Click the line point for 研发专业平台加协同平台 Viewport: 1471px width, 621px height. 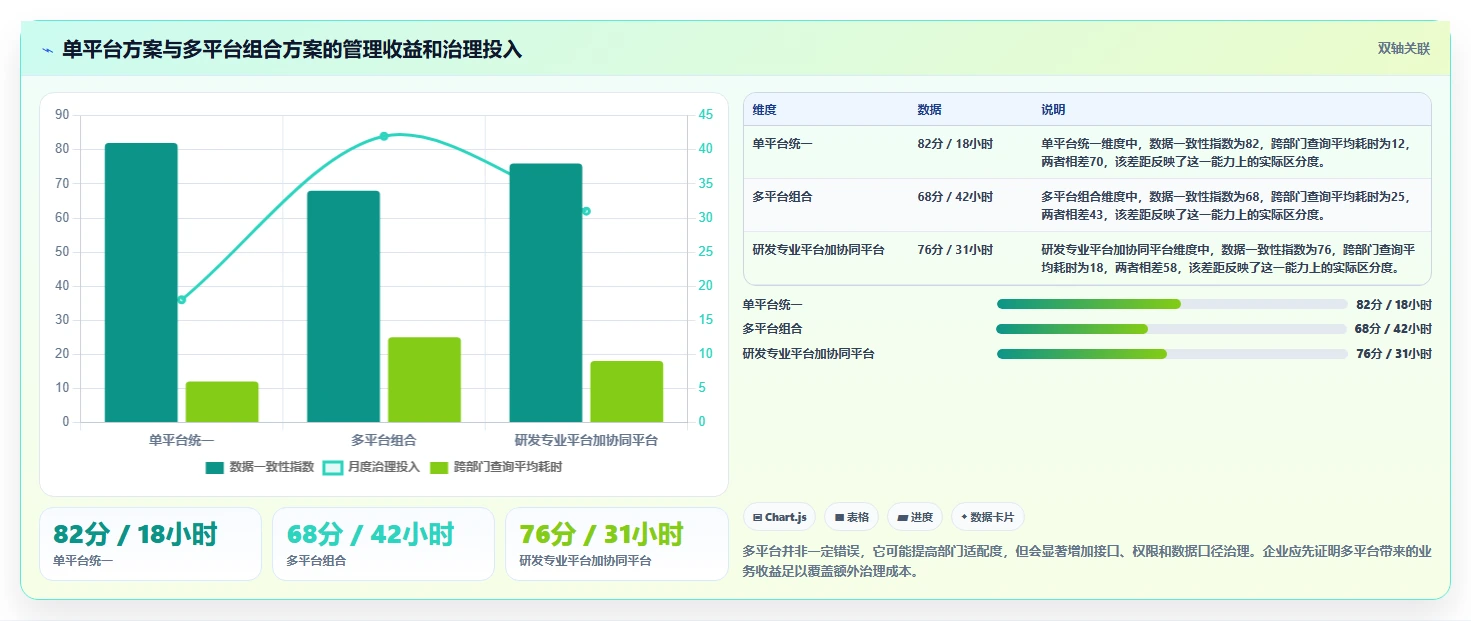click(x=586, y=211)
